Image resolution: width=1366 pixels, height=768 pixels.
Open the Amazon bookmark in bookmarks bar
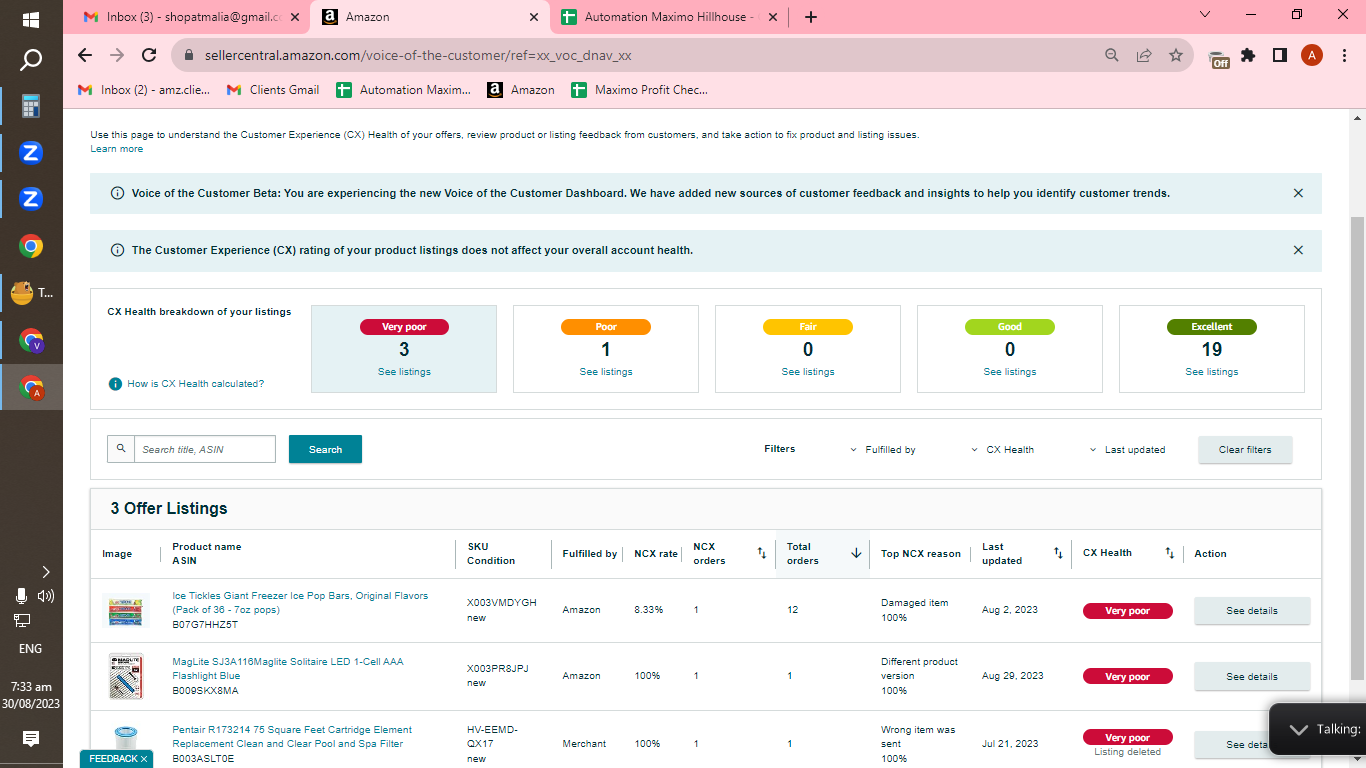click(521, 90)
